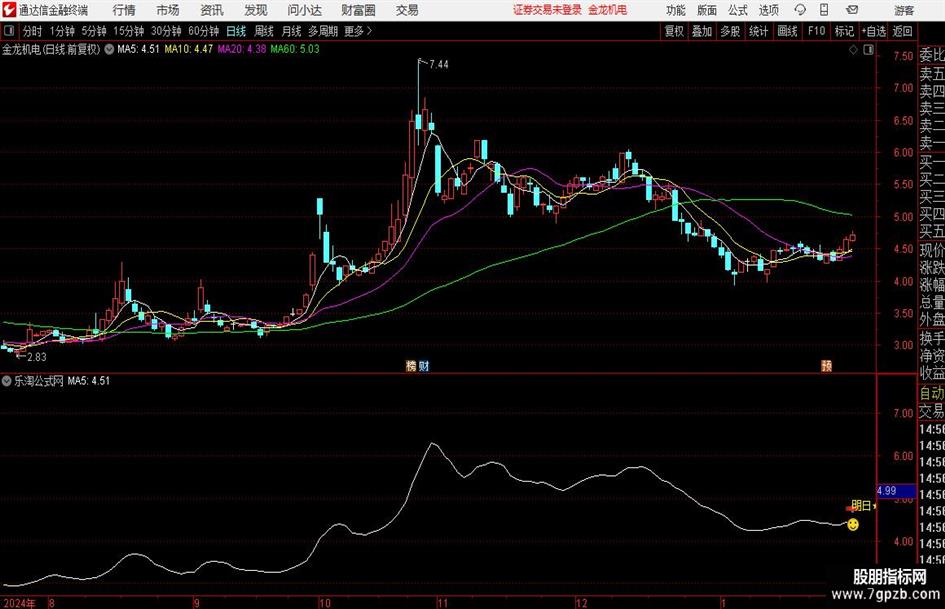Select the 月线 monthly period tab
Image resolution: width=945 pixels, height=609 pixels.
[x=292, y=31]
